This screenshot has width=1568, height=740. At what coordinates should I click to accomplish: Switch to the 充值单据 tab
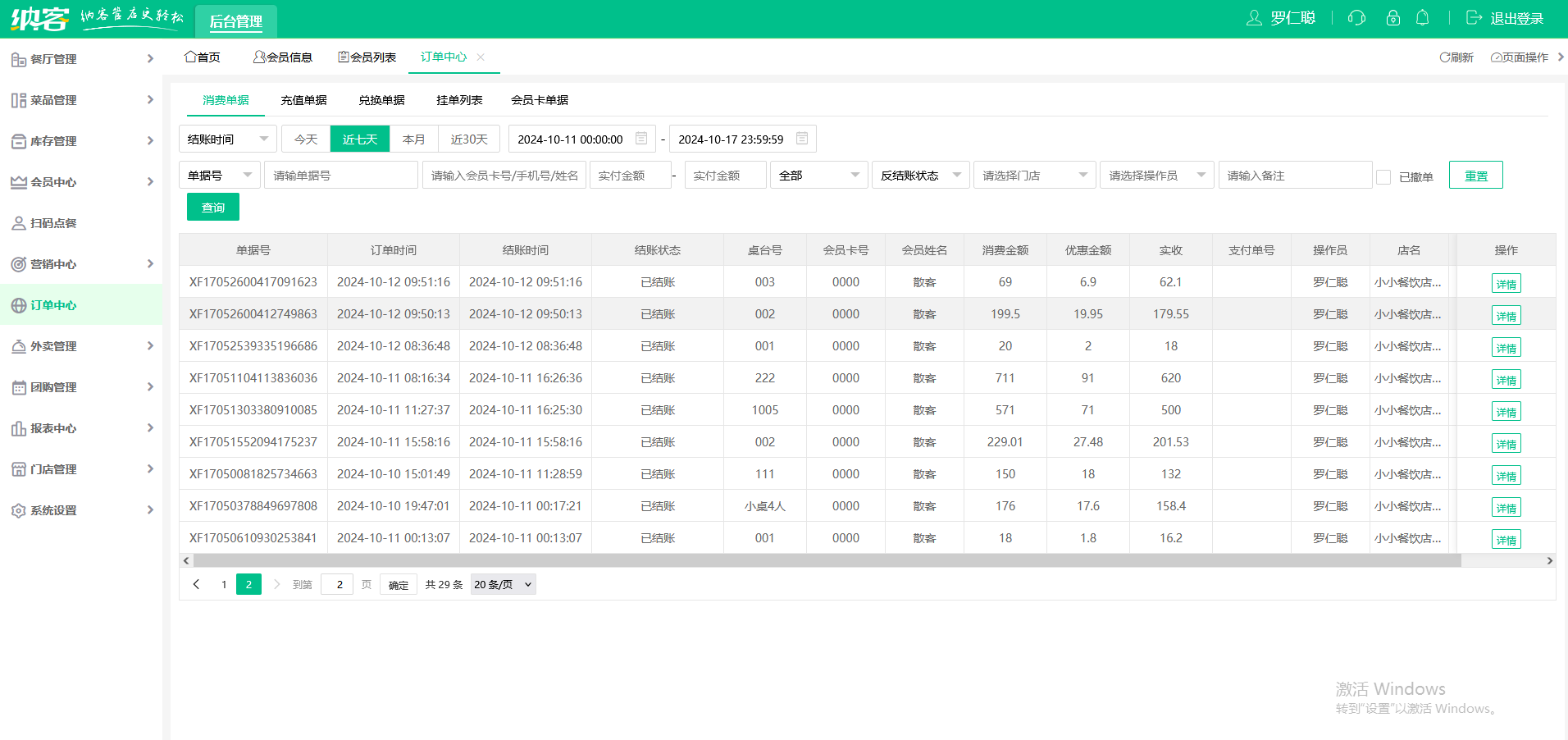tap(304, 100)
